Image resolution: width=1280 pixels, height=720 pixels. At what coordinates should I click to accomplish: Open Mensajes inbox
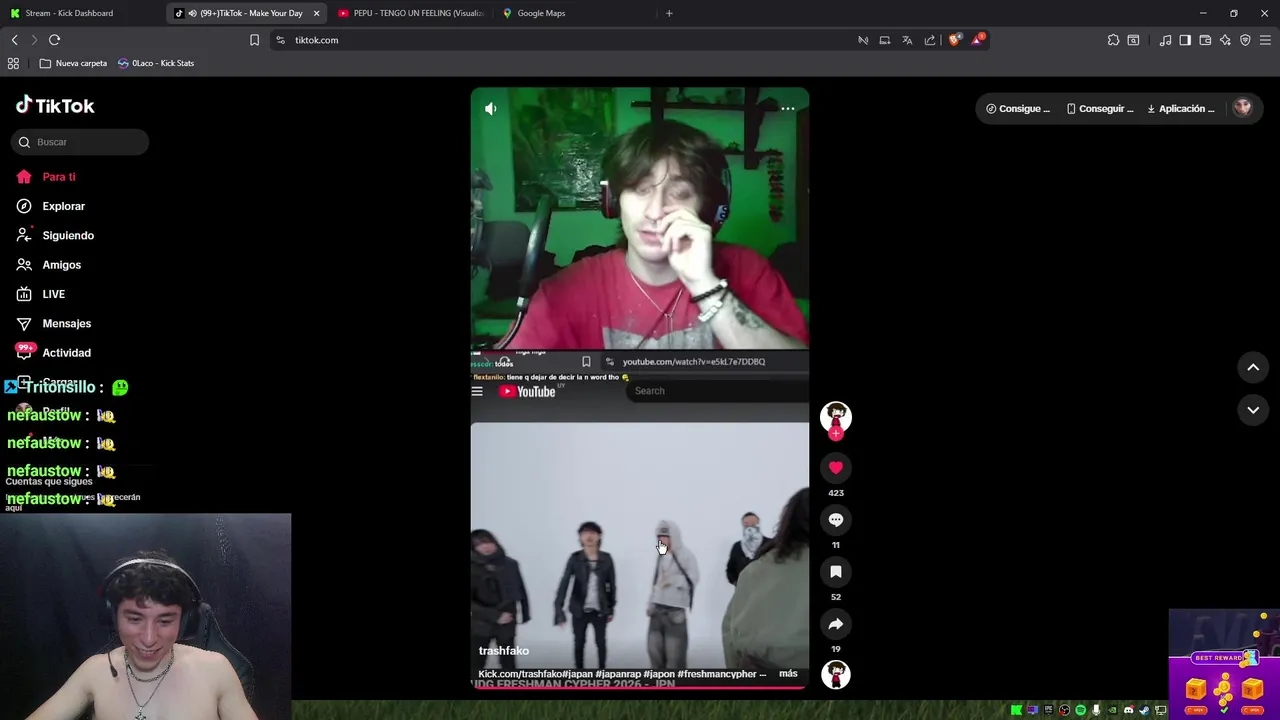[x=54, y=323]
